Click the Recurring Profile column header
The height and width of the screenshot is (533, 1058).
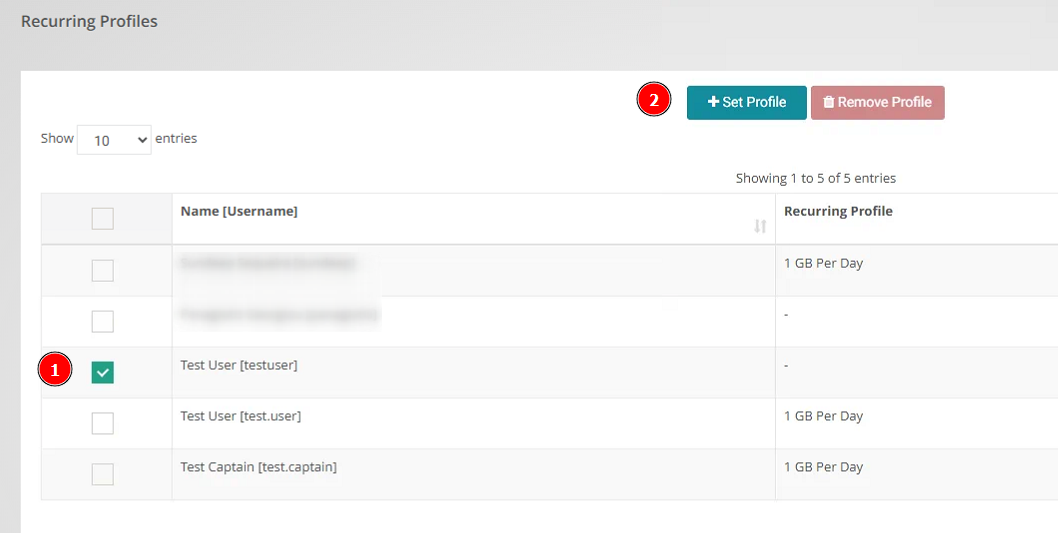916,219
